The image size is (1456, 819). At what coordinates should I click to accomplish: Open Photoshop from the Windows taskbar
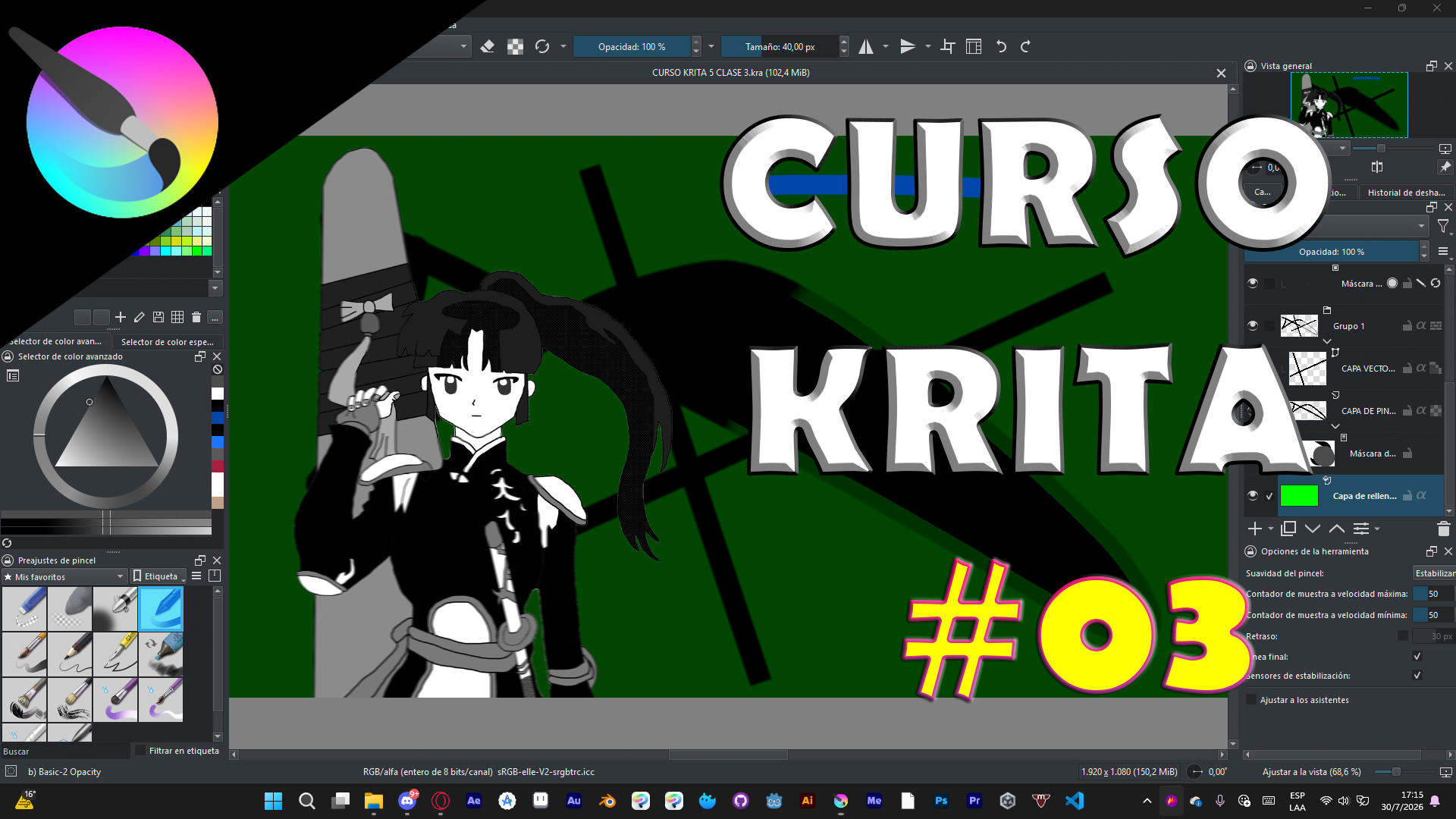pos(941,801)
